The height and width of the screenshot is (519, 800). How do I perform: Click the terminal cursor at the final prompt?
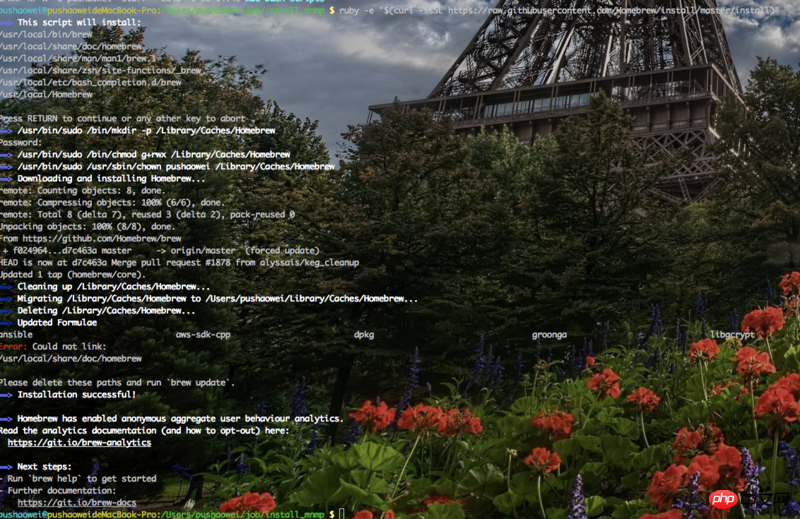(342, 513)
